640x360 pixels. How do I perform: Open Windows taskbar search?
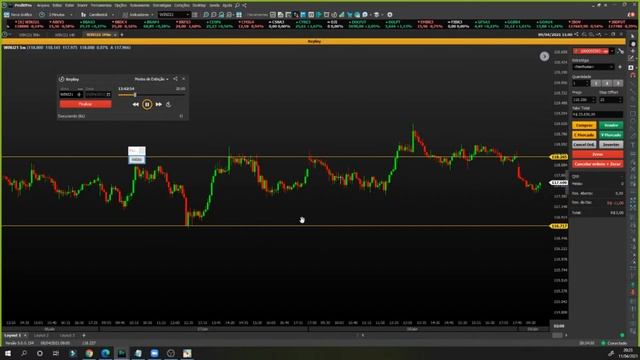(x=24, y=353)
